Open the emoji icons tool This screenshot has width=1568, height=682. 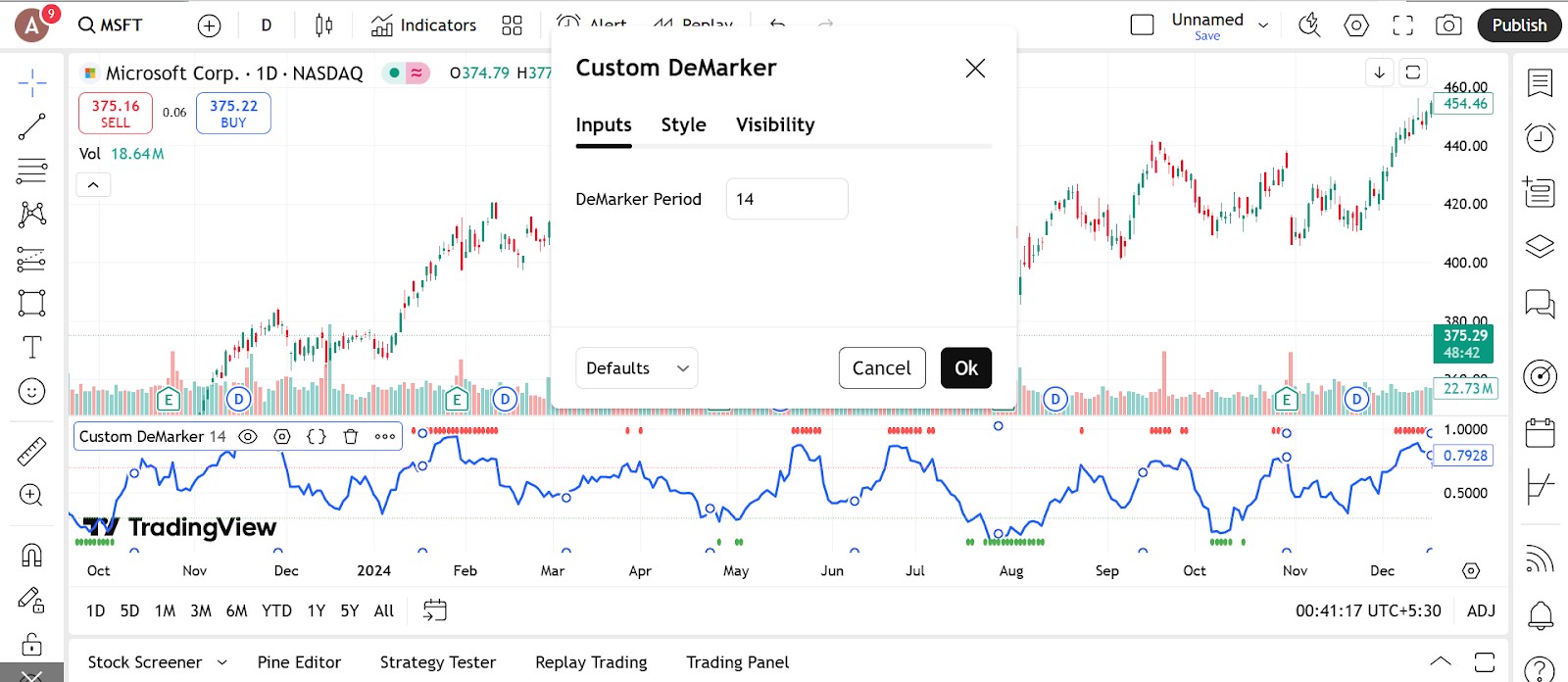coord(31,392)
